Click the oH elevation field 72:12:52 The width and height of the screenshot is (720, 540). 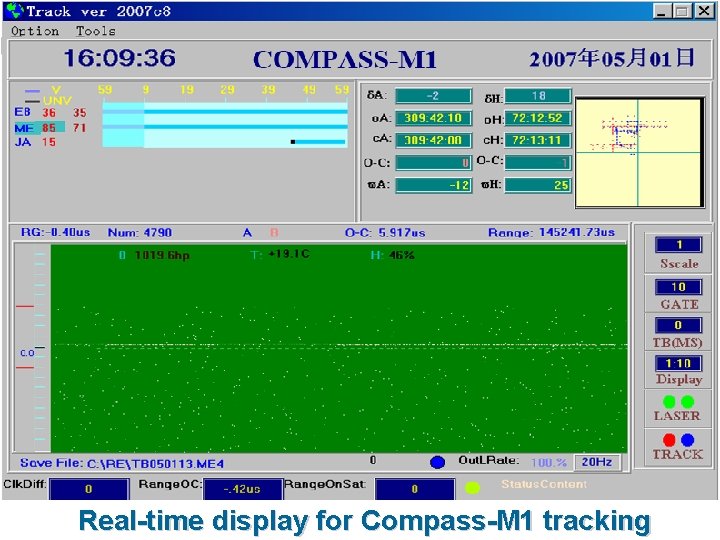pos(538,118)
